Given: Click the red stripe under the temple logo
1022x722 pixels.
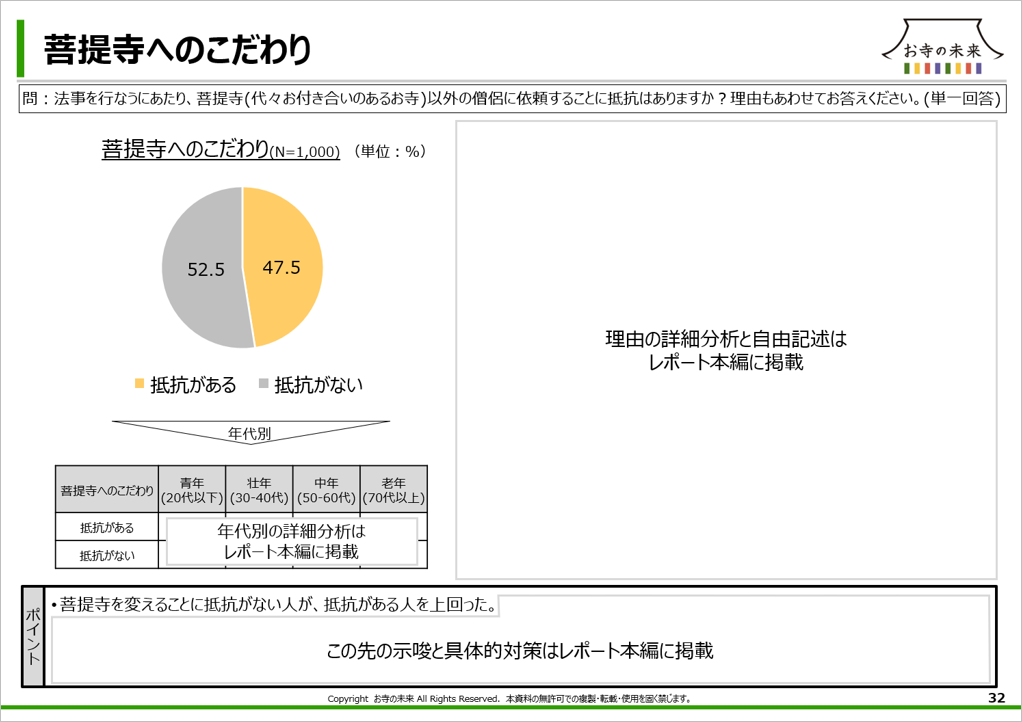Looking at the screenshot, I should (926, 67).
